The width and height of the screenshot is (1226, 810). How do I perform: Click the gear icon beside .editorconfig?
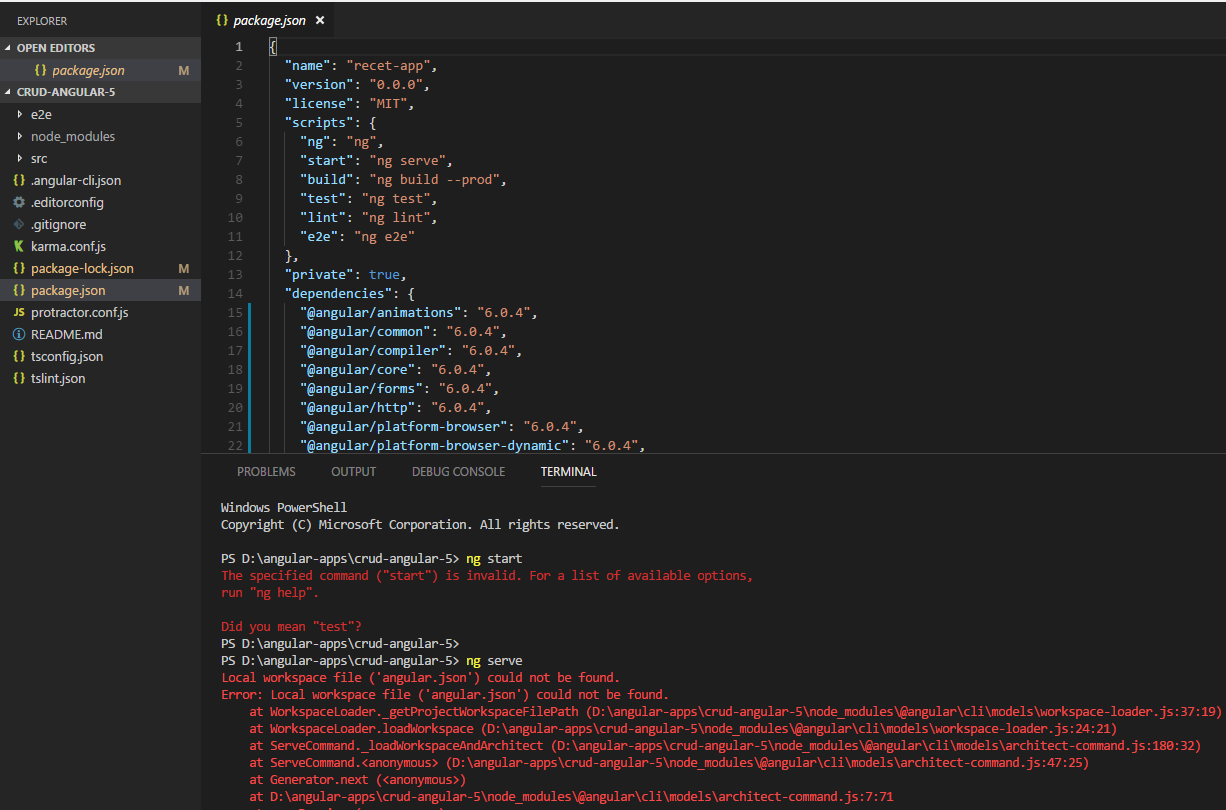(x=18, y=202)
